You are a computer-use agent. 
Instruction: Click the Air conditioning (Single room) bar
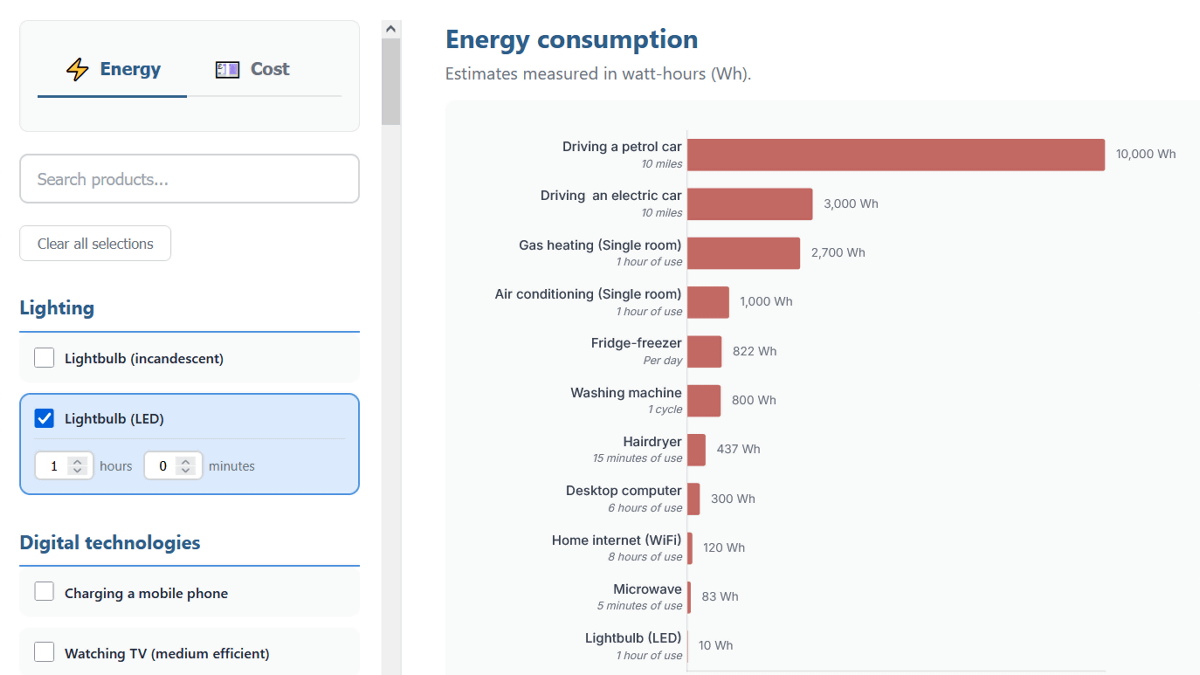coord(708,301)
